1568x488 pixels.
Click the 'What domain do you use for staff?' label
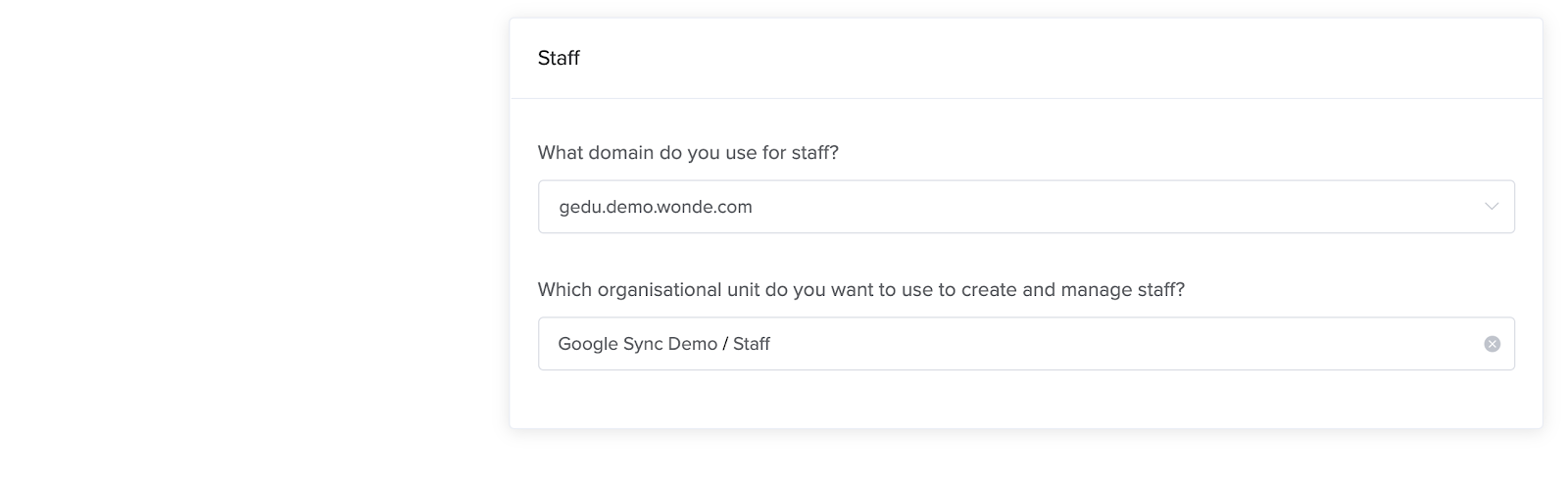688,153
